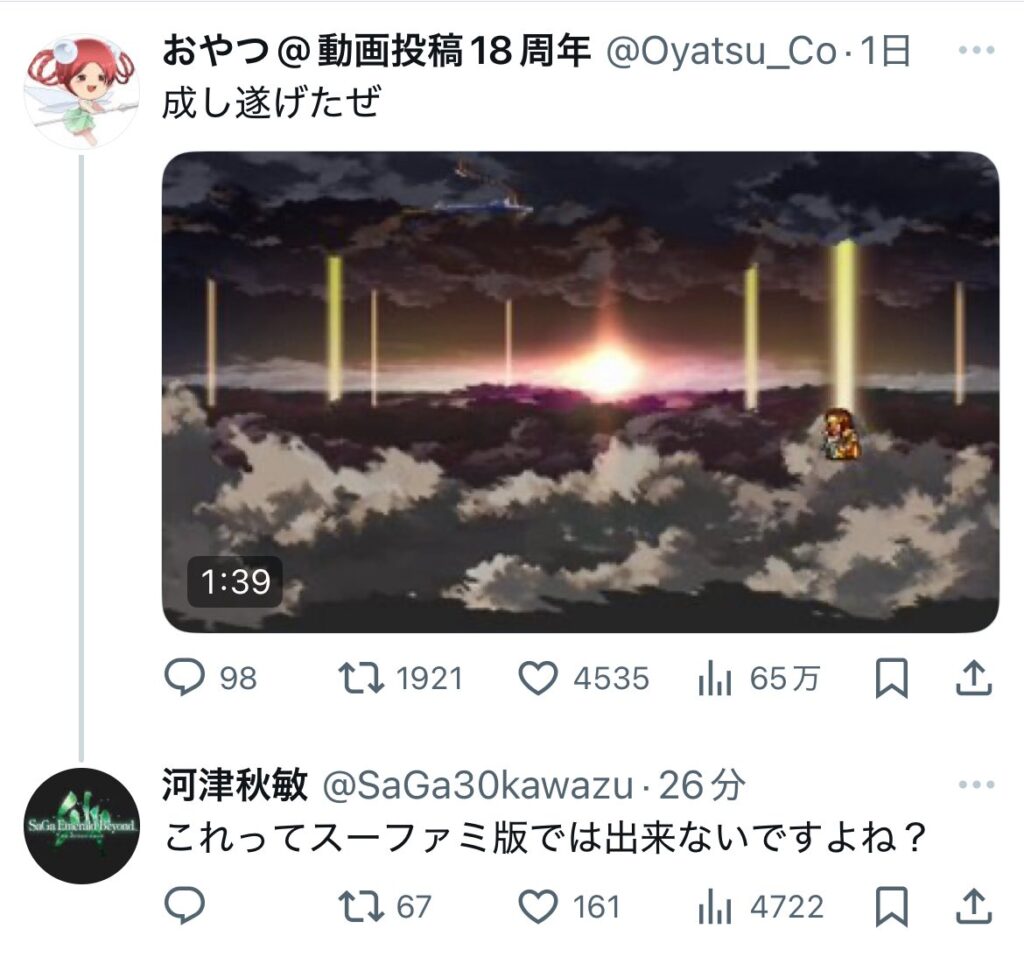The image size is (1024, 957).
Task: Open more options for 河津秋敏's reply
Action: tap(976, 785)
